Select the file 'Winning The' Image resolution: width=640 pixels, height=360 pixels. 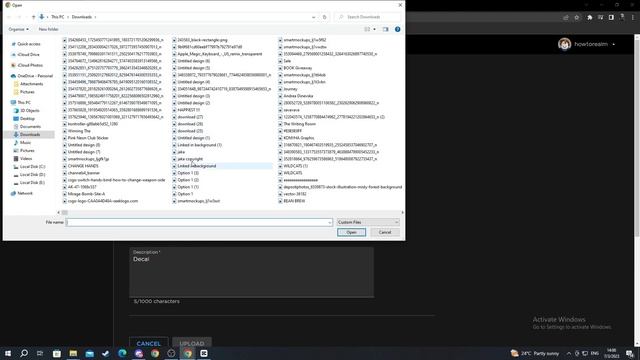pyautogui.click(x=79, y=131)
